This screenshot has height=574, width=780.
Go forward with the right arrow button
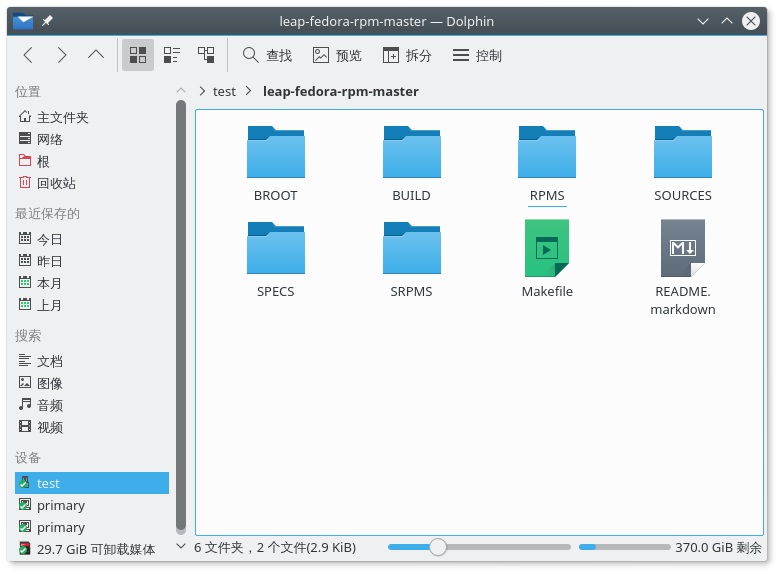point(62,55)
